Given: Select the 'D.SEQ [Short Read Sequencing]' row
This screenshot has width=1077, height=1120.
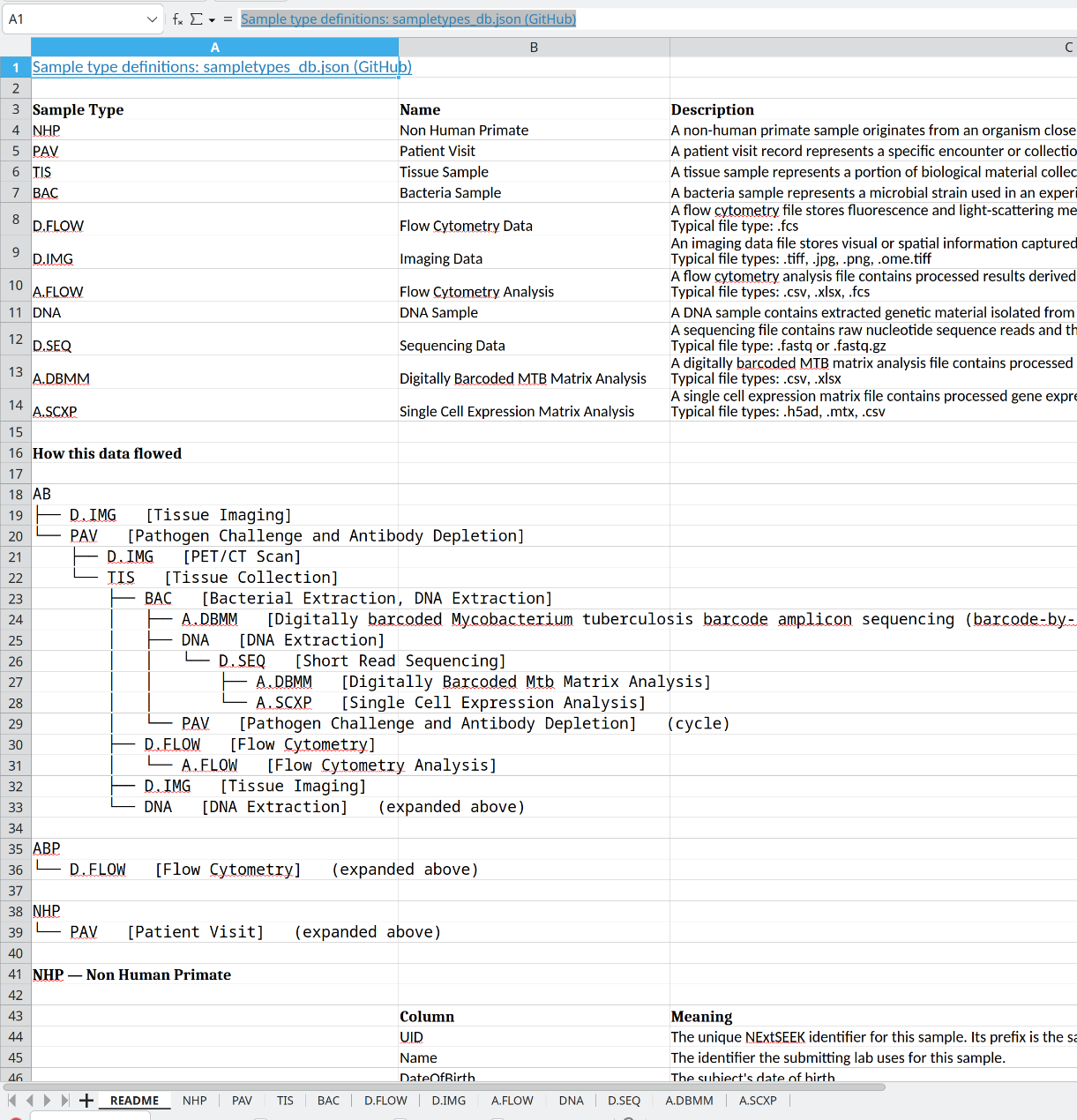Looking at the screenshot, I should [214, 661].
